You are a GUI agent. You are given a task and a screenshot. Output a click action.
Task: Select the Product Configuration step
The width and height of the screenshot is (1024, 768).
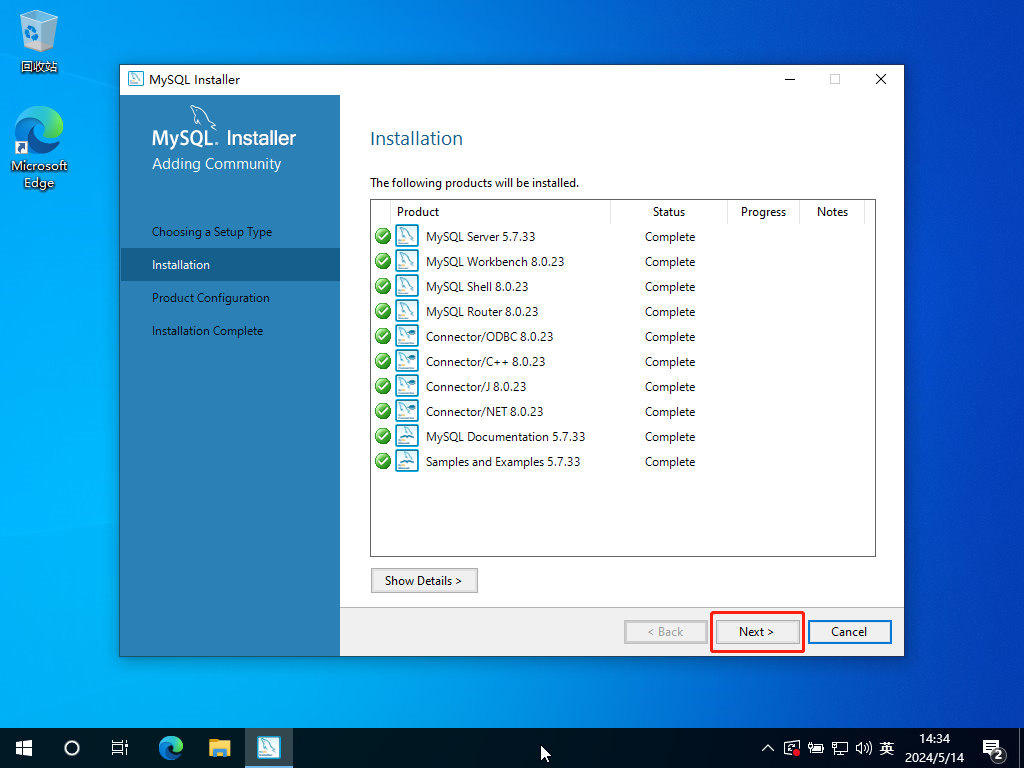pyautogui.click(x=211, y=298)
